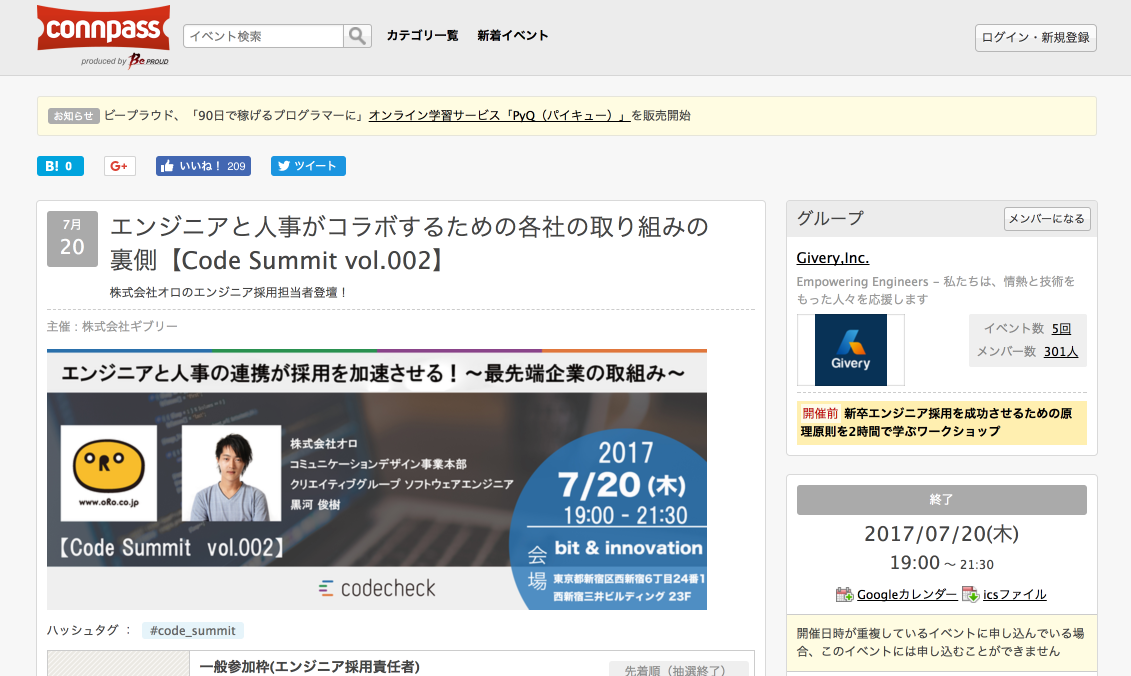Open カテゴリ一覧 menu item

click(422, 35)
